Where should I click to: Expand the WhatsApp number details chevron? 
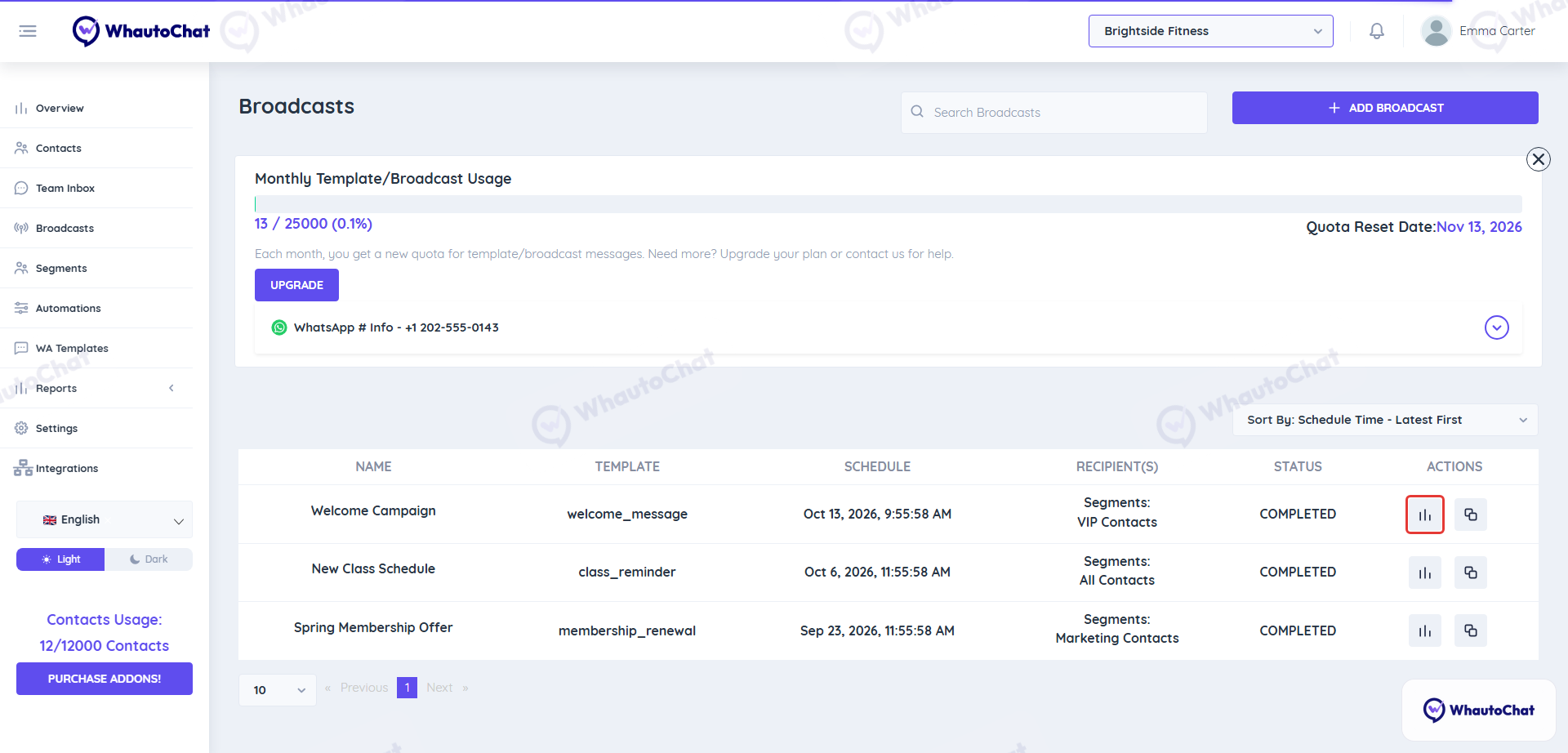point(1497,327)
